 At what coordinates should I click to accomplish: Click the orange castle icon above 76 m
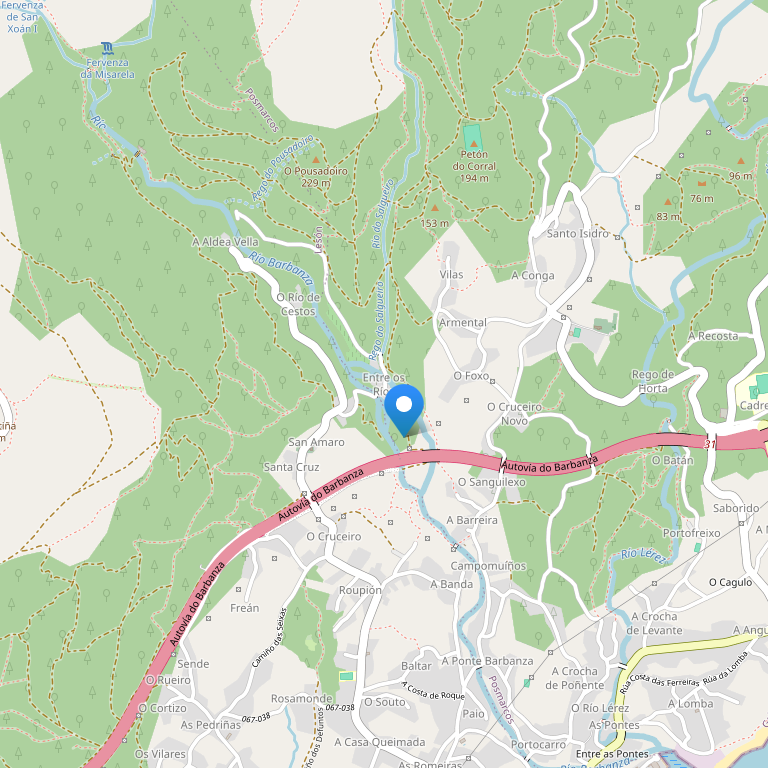[702, 184]
